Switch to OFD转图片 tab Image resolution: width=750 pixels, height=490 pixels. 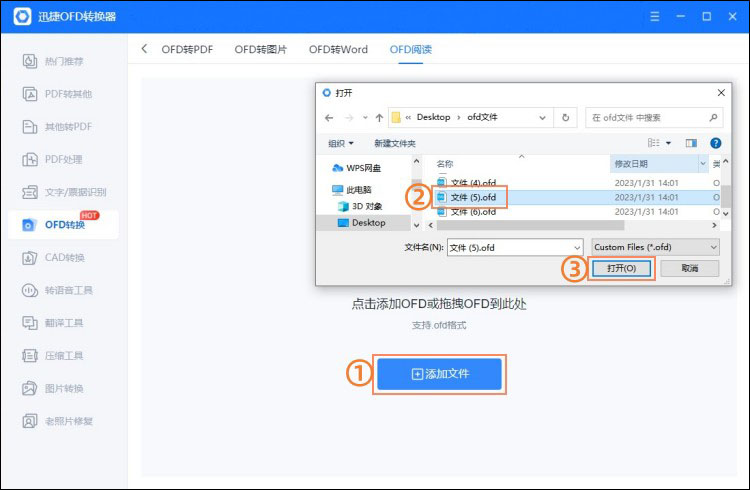261,49
